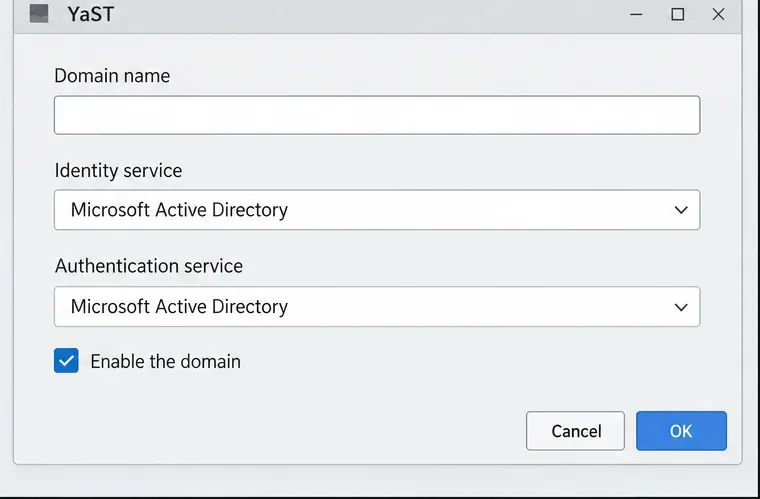Screen dimensions: 760x499
Task: Click the Domain name input field
Action: [x=377, y=115]
